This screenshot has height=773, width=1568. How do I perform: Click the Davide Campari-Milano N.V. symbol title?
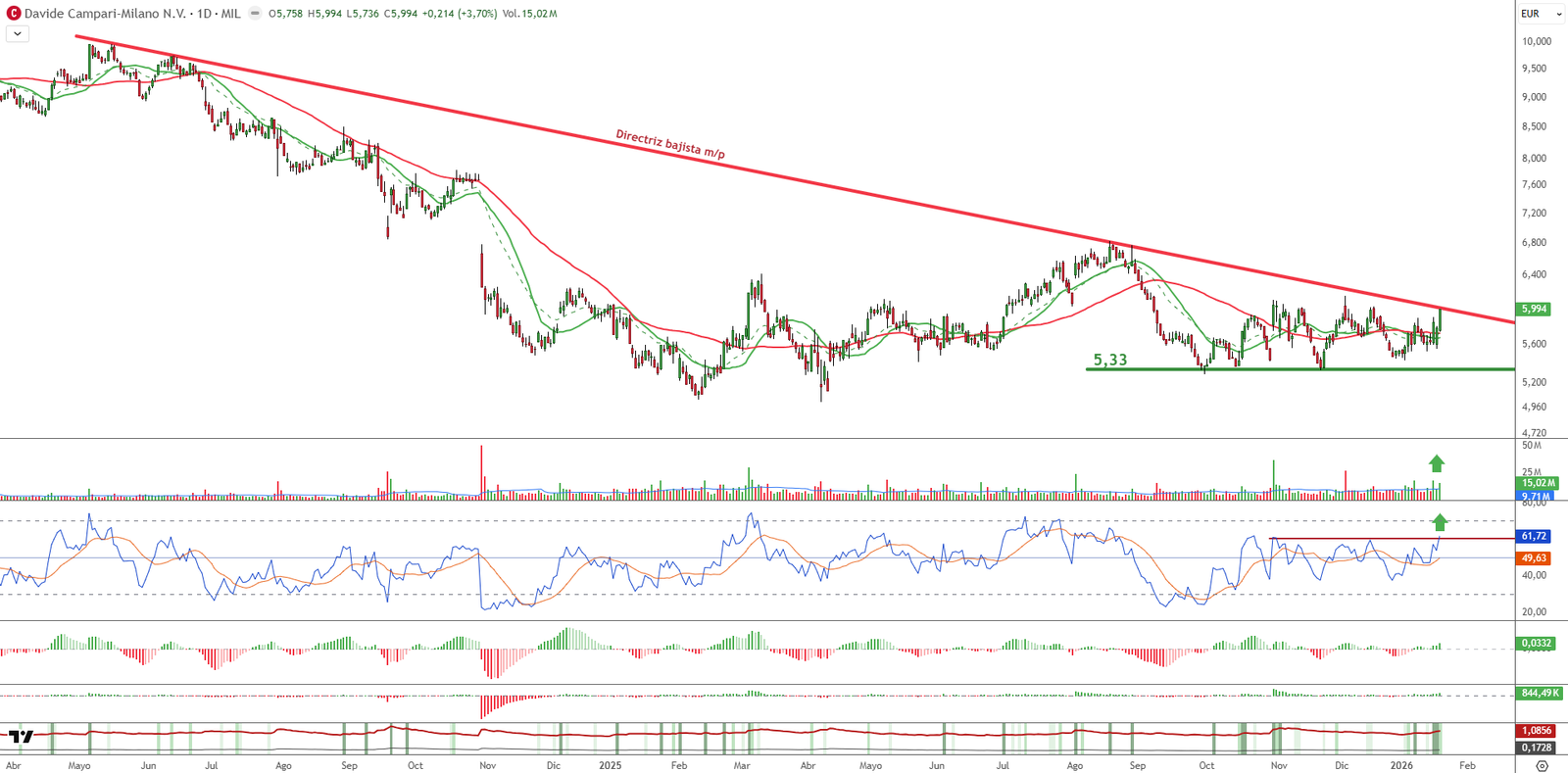[105, 14]
